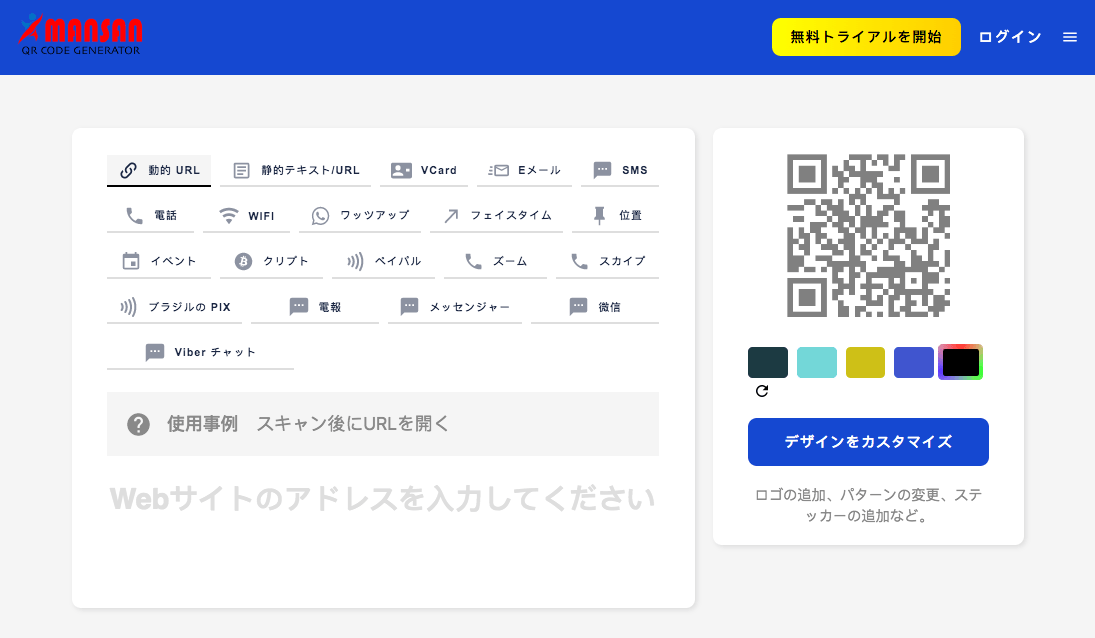This screenshot has width=1095, height=638.
Task: Click the arrow icon beside フェイスタイム
Action: (451, 216)
